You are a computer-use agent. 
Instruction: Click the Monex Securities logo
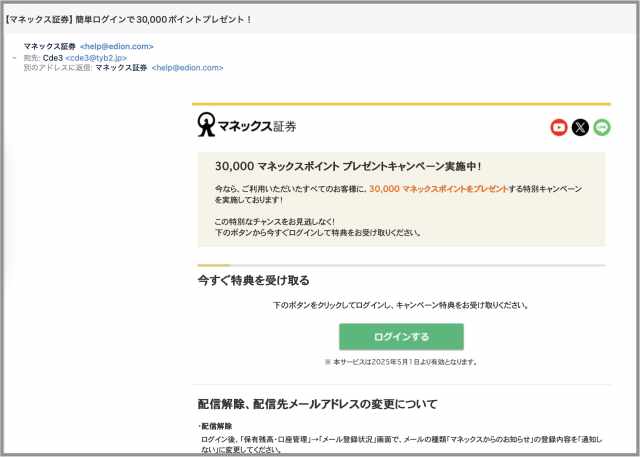(247, 126)
